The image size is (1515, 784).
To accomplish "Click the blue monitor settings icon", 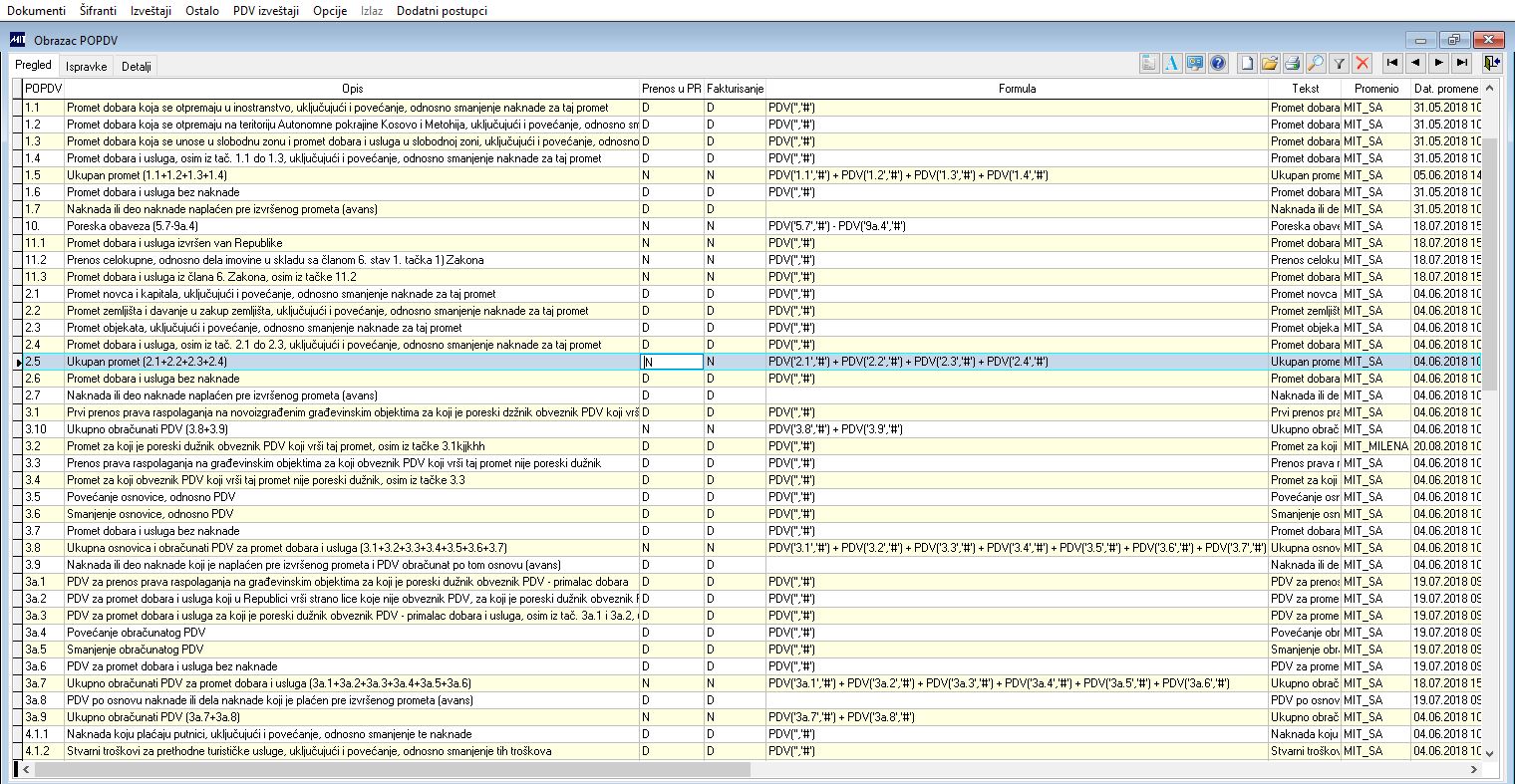I will tap(1194, 63).
